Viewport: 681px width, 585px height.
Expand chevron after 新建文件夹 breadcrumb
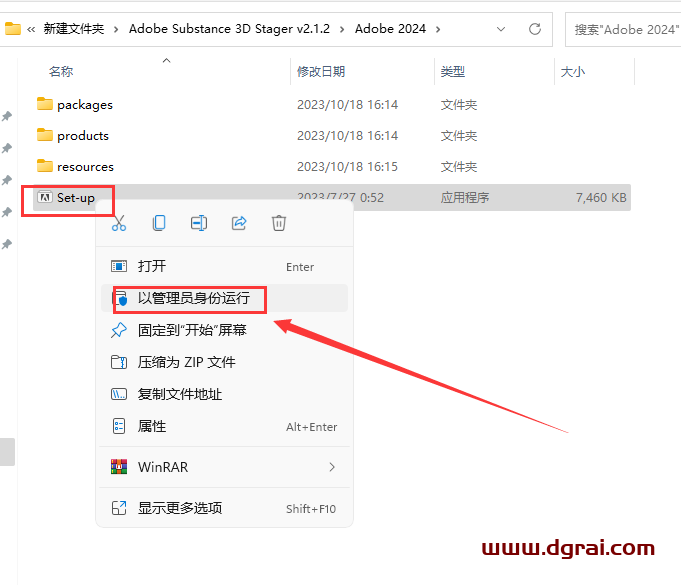pyautogui.click(x=116, y=30)
